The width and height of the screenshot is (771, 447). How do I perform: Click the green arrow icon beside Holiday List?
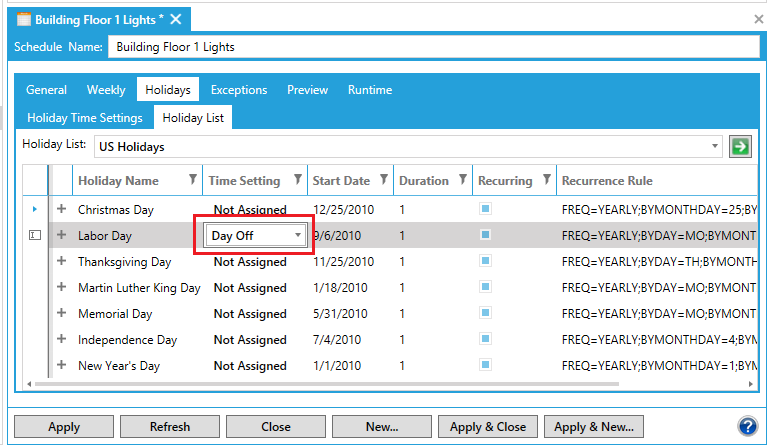coord(739,147)
